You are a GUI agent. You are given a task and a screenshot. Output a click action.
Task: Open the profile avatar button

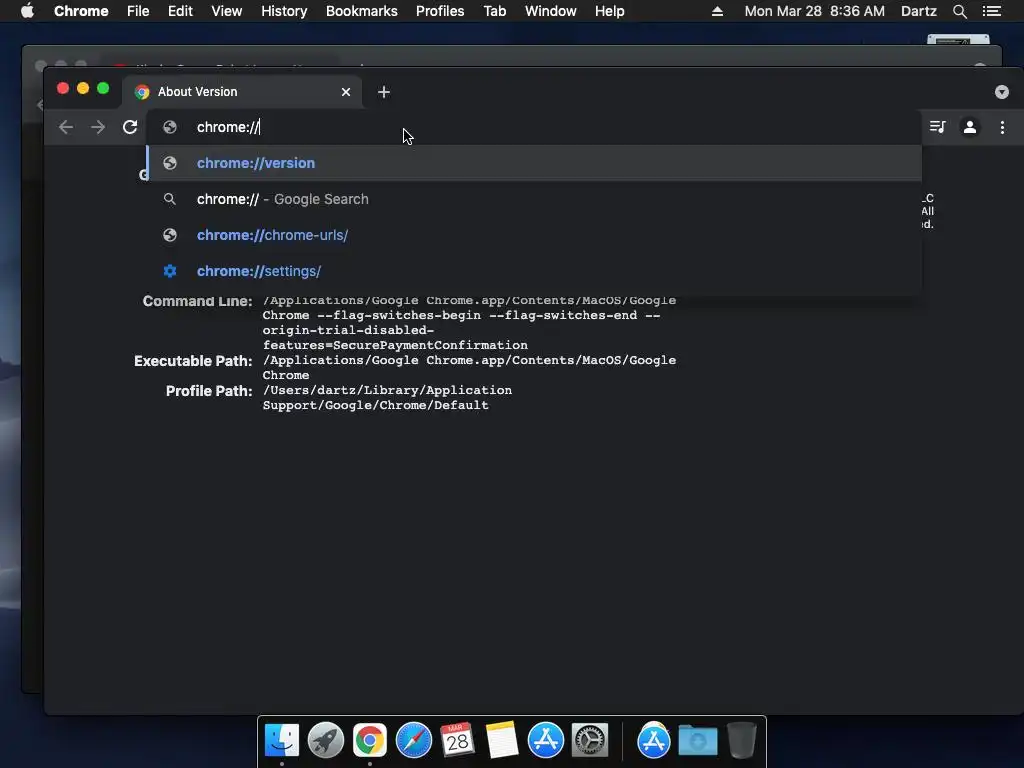(970, 127)
